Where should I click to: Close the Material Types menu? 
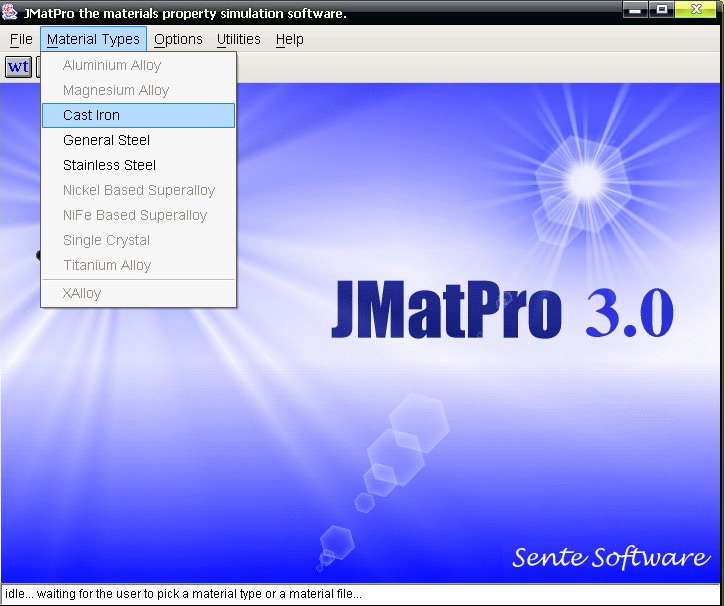pos(93,39)
